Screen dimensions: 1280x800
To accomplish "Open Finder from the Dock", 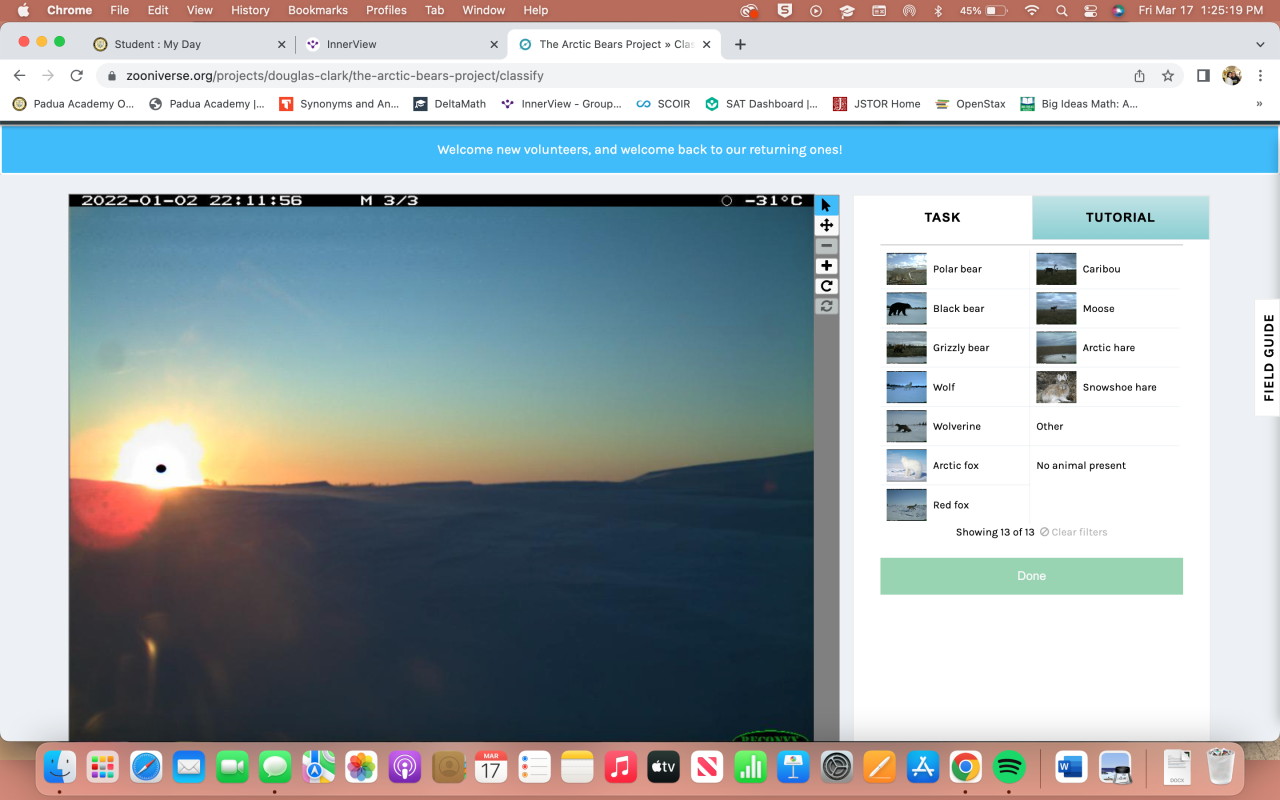I will (x=60, y=767).
